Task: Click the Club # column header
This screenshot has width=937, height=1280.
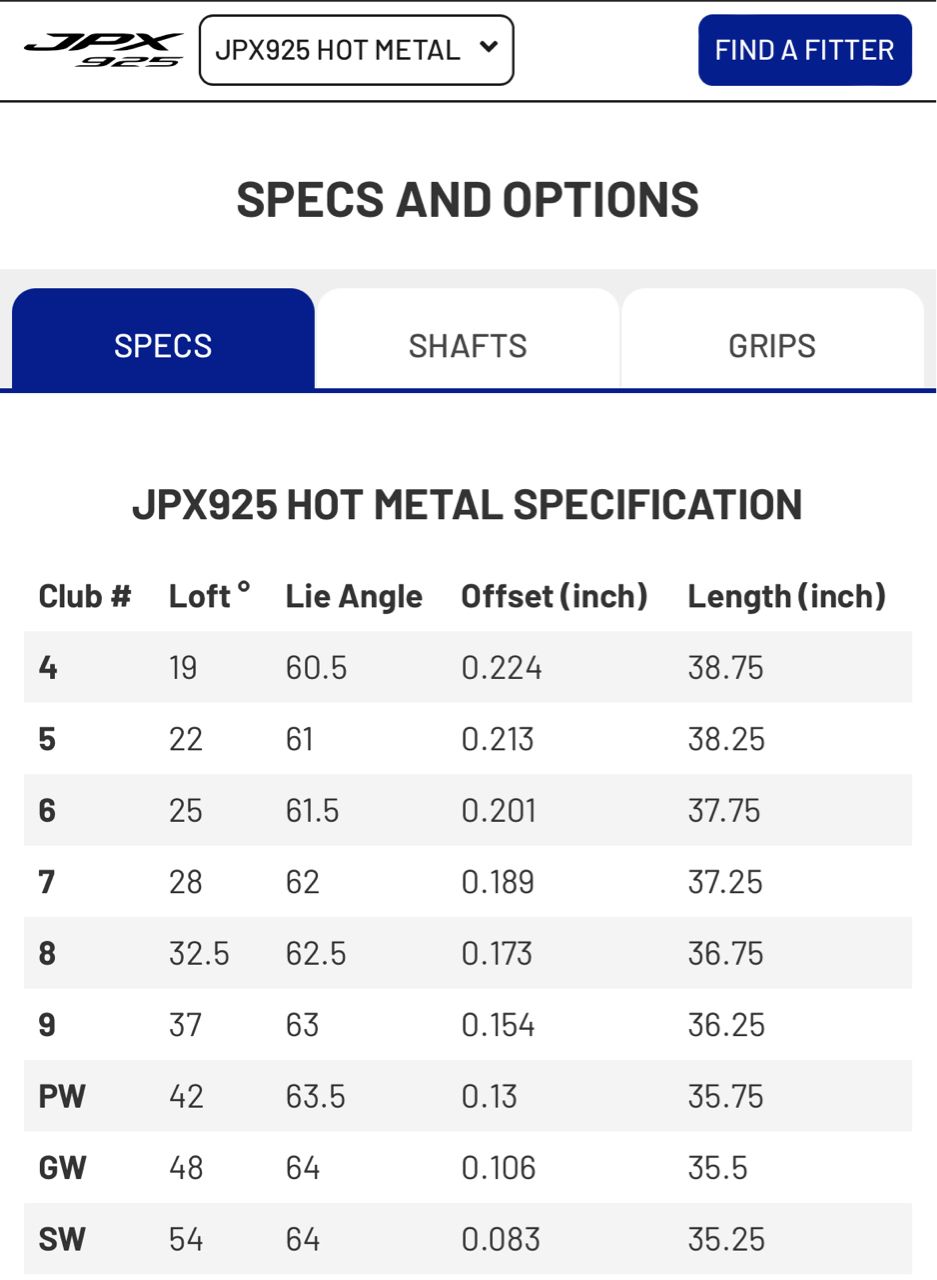Action: tap(85, 597)
